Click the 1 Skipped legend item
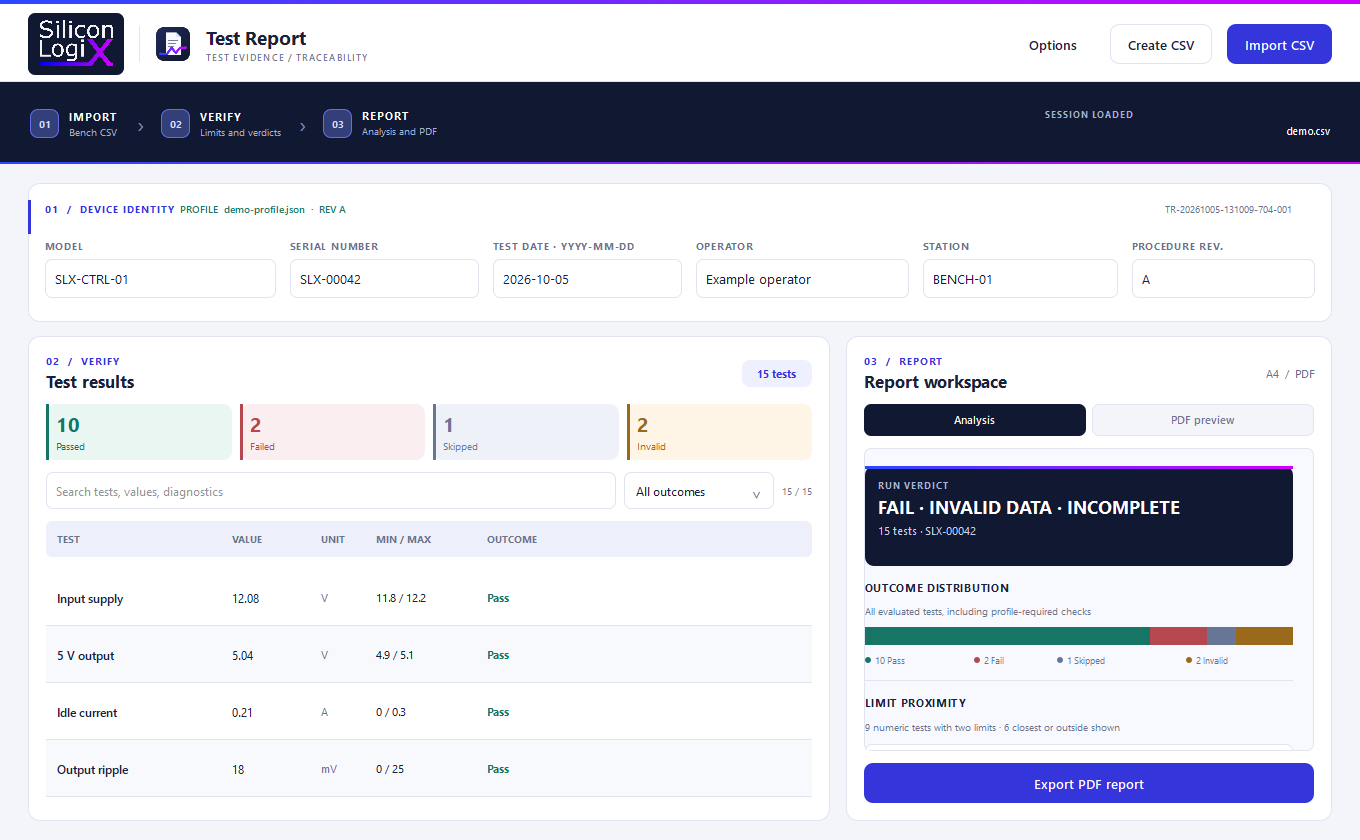The height and width of the screenshot is (840, 1360). pos(1081,661)
